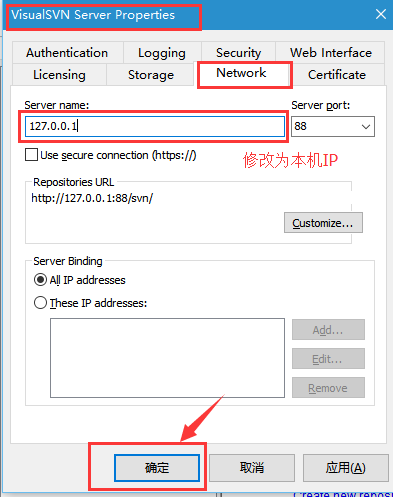Click the VisualSVN Server Properties title text
393x497 pixels.
point(93,15)
